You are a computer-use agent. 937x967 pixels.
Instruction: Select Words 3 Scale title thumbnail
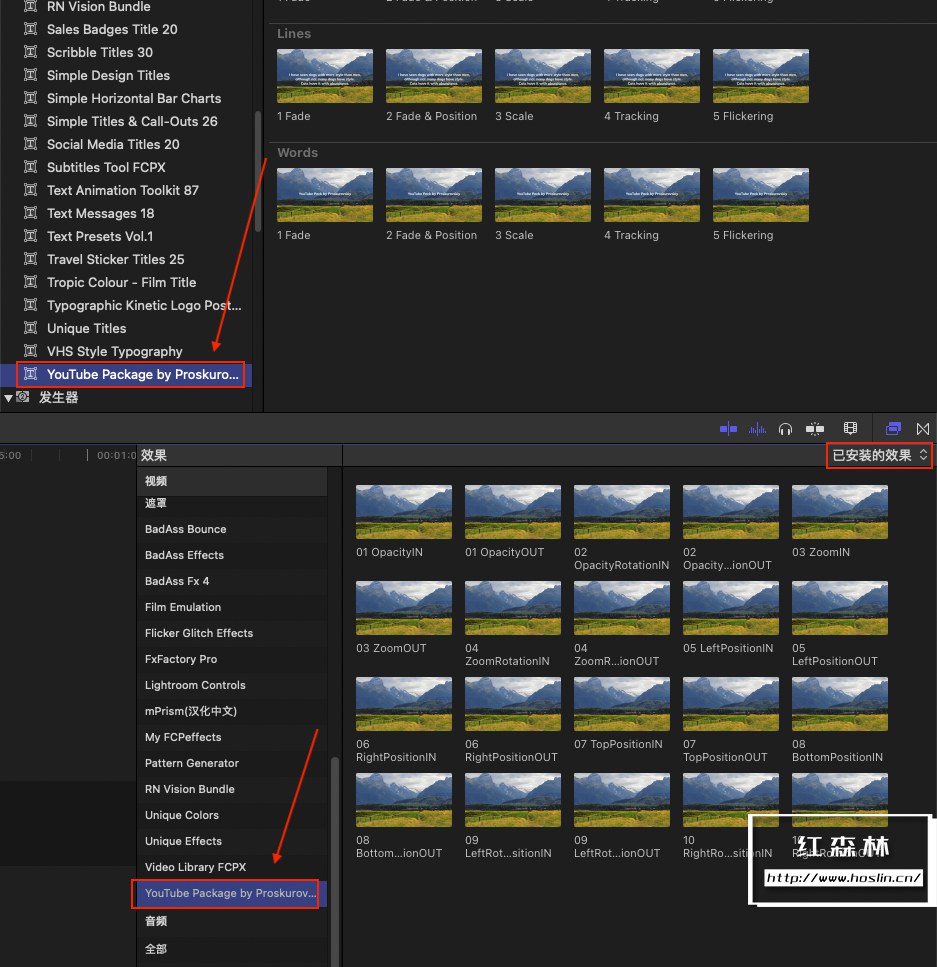tap(542, 195)
